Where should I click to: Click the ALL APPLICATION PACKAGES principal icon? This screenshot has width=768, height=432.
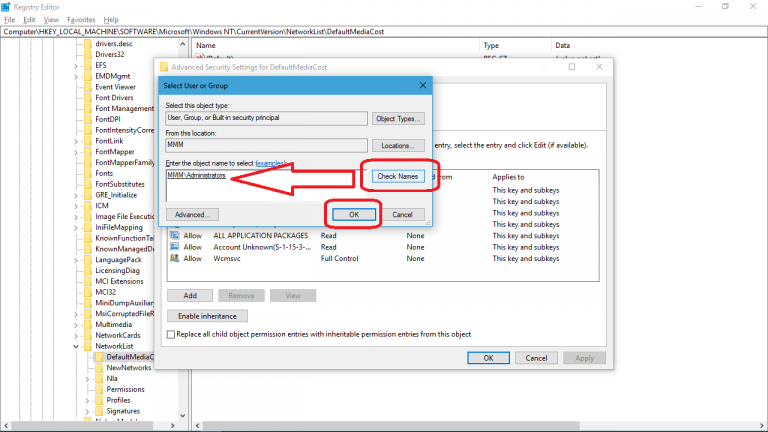coord(175,234)
